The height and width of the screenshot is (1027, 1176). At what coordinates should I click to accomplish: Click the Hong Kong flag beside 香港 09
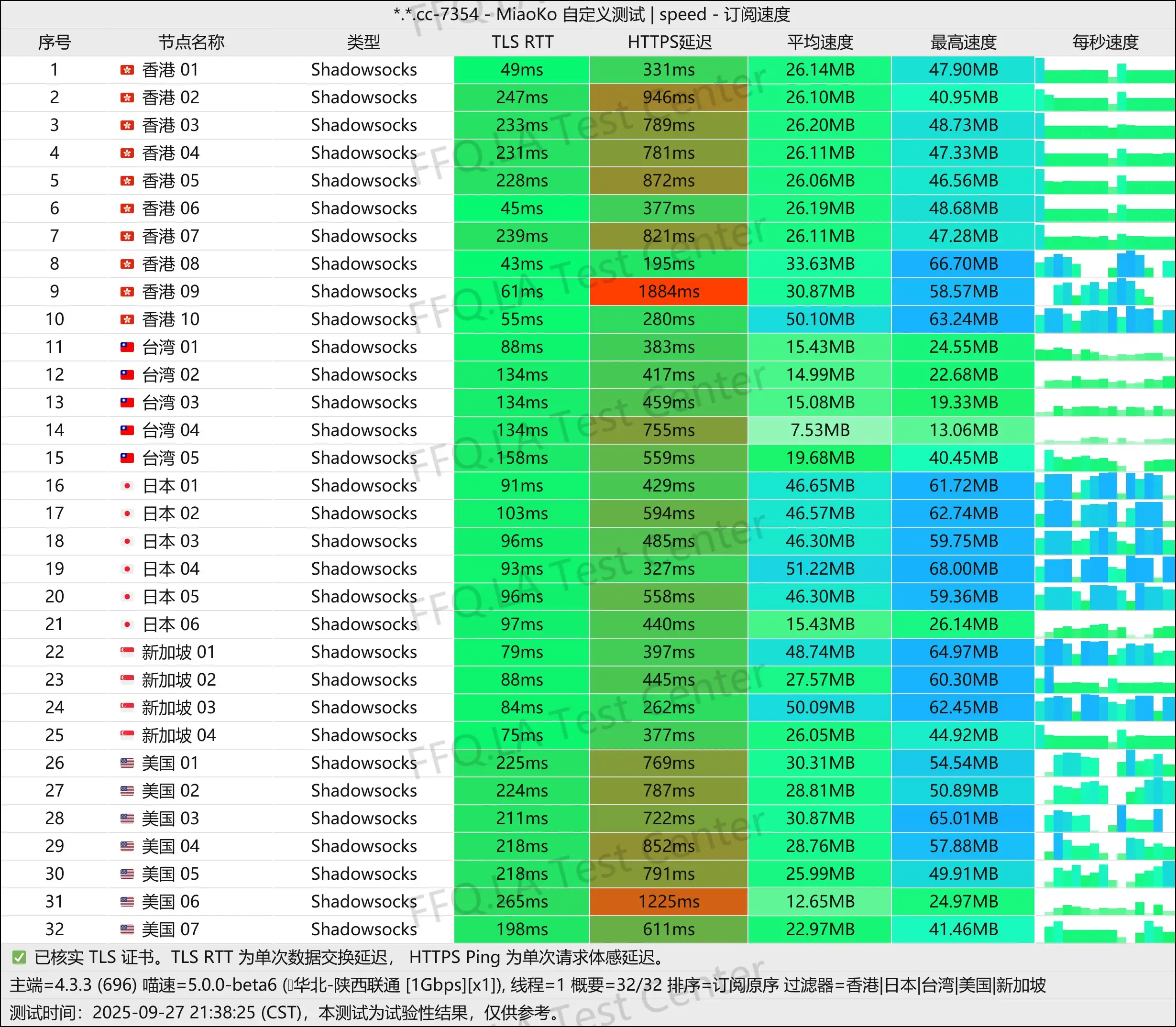coord(127,292)
